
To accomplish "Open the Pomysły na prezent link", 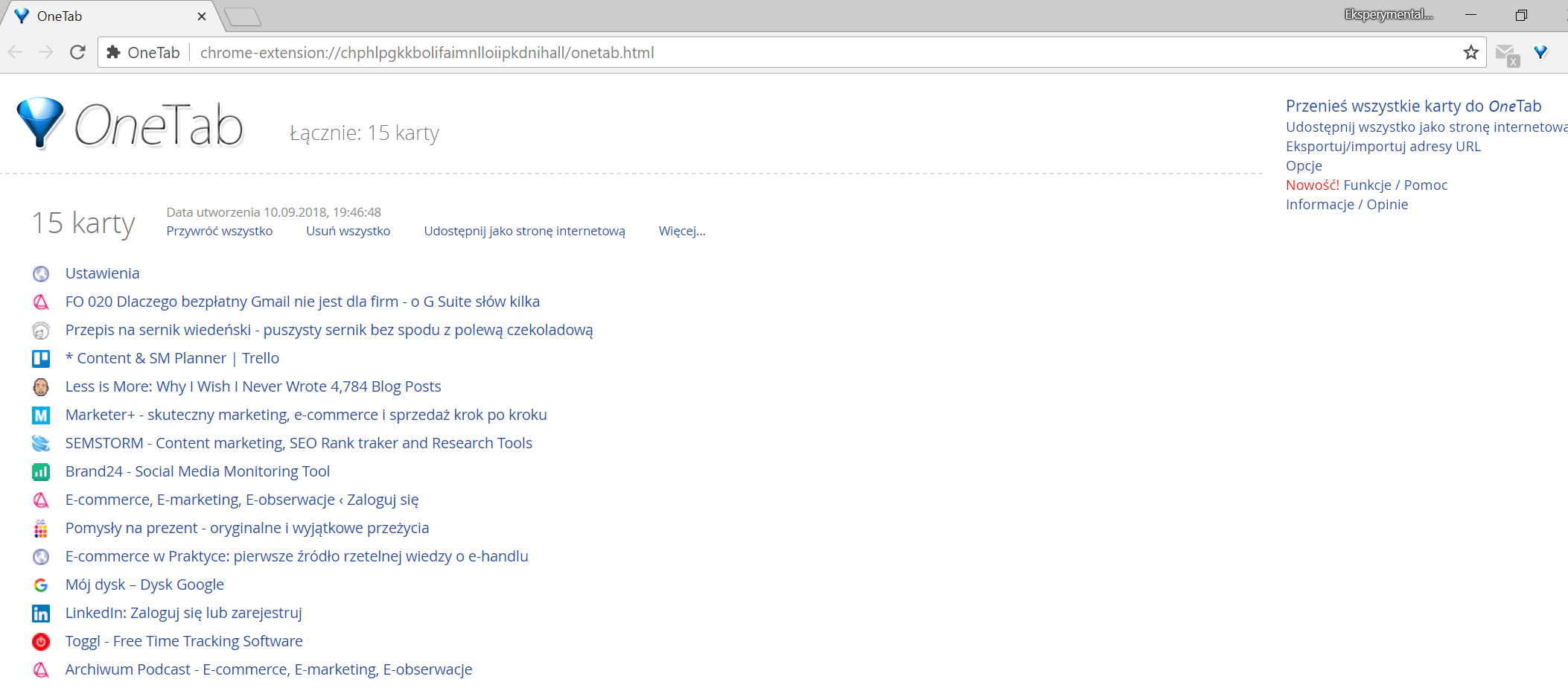I will click(x=247, y=528).
